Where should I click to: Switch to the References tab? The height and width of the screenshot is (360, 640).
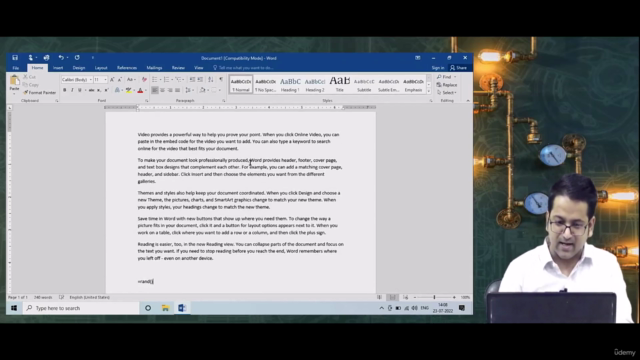click(127, 68)
